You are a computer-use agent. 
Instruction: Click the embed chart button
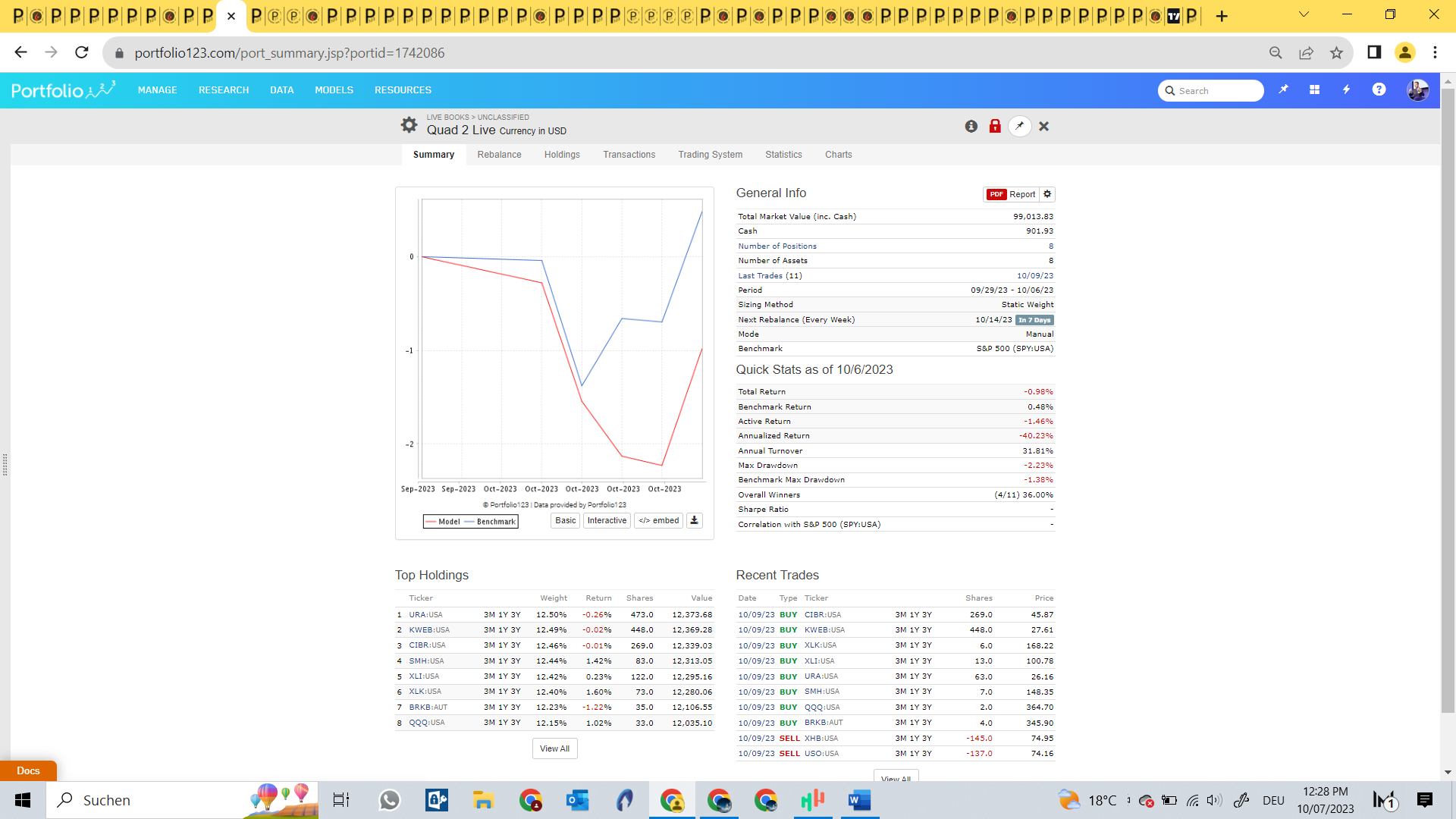659,520
